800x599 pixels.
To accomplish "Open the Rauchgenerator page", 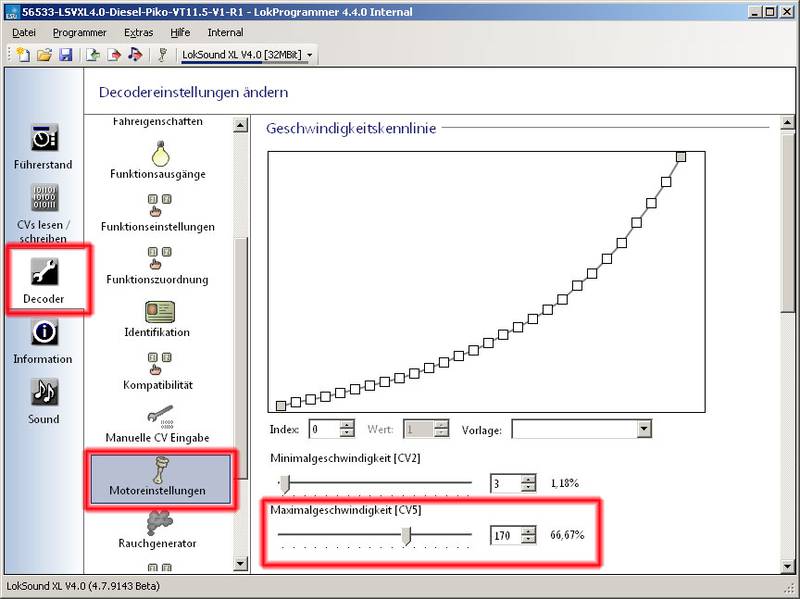I will (158, 529).
